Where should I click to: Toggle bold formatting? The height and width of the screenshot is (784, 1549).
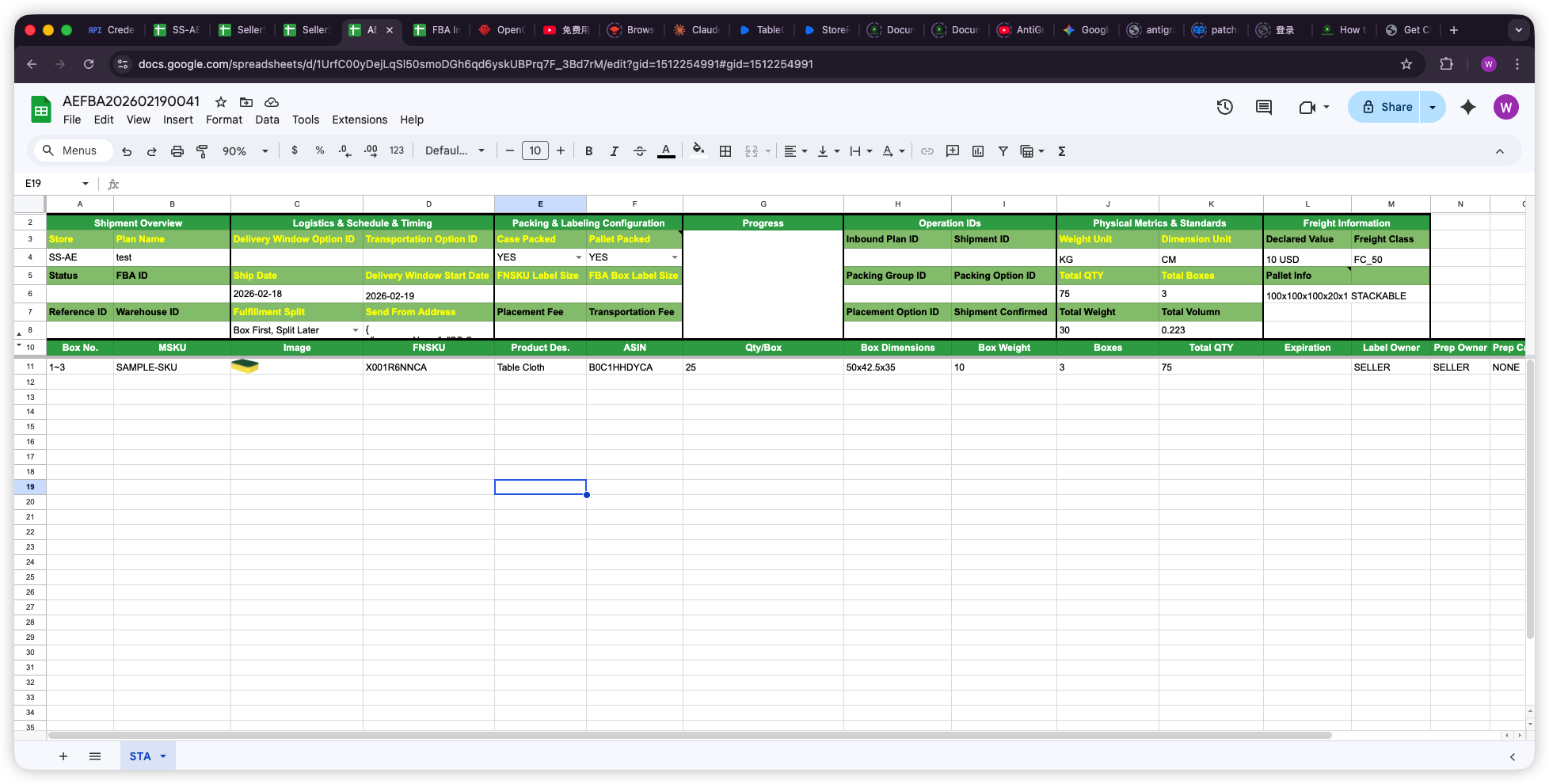click(588, 150)
